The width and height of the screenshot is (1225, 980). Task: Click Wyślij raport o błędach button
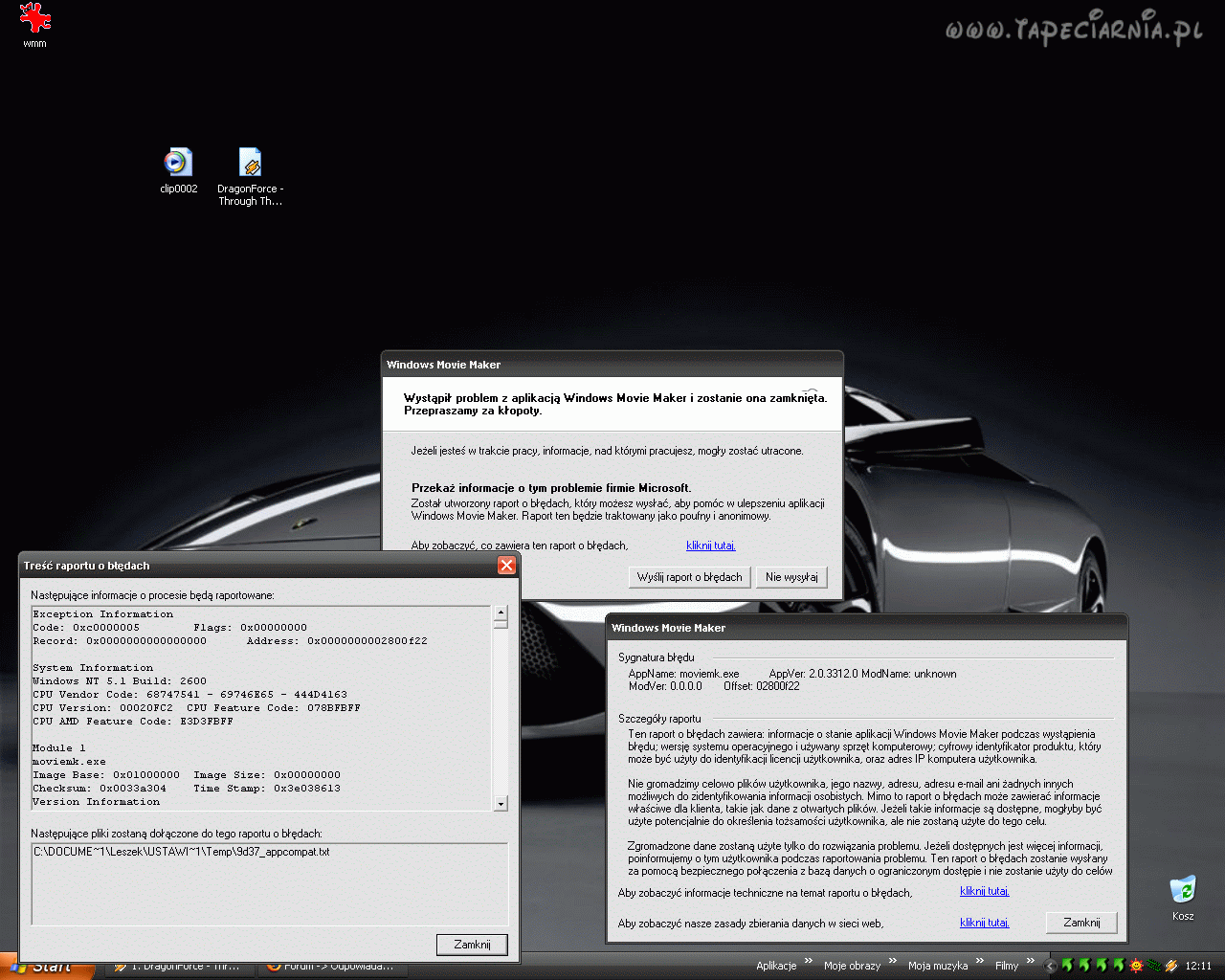tap(690, 577)
